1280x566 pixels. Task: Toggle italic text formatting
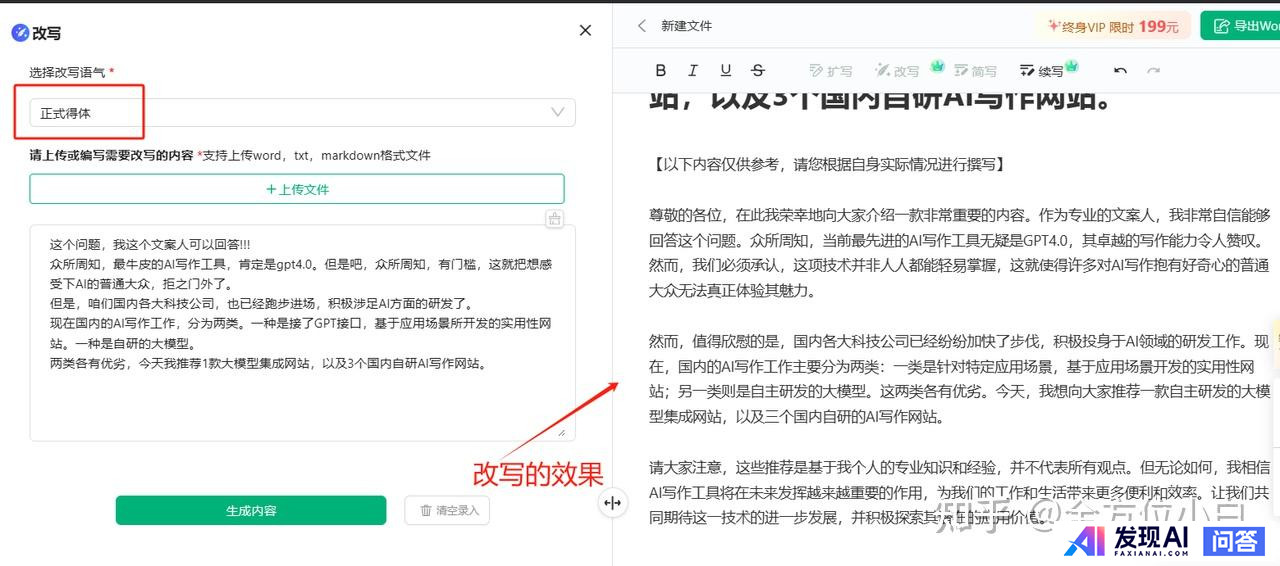click(x=692, y=71)
